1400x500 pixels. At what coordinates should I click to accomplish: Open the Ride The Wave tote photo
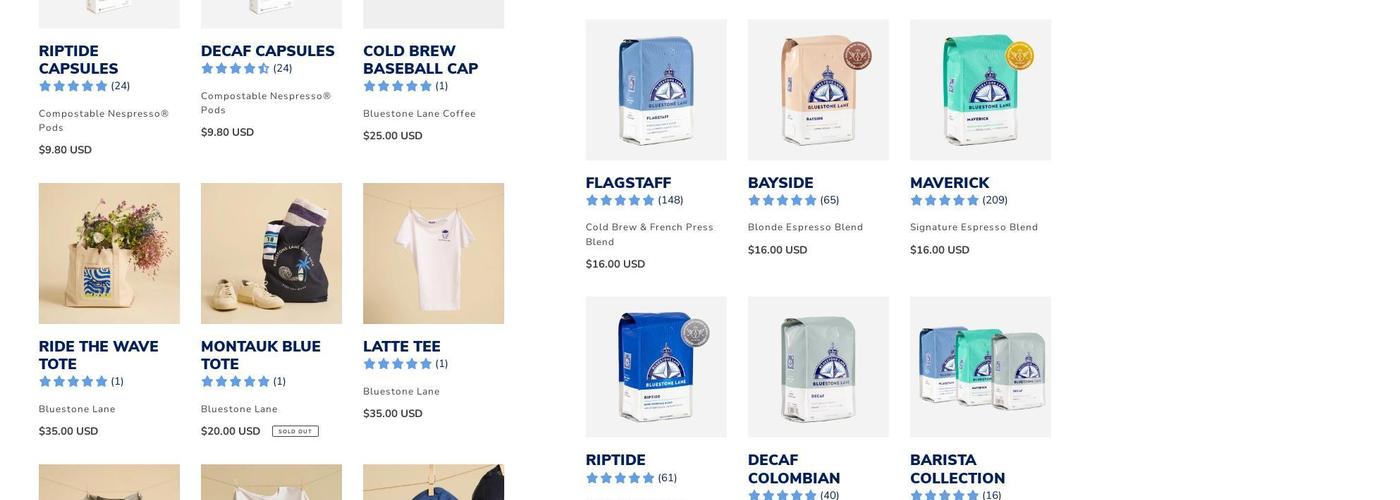point(109,253)
